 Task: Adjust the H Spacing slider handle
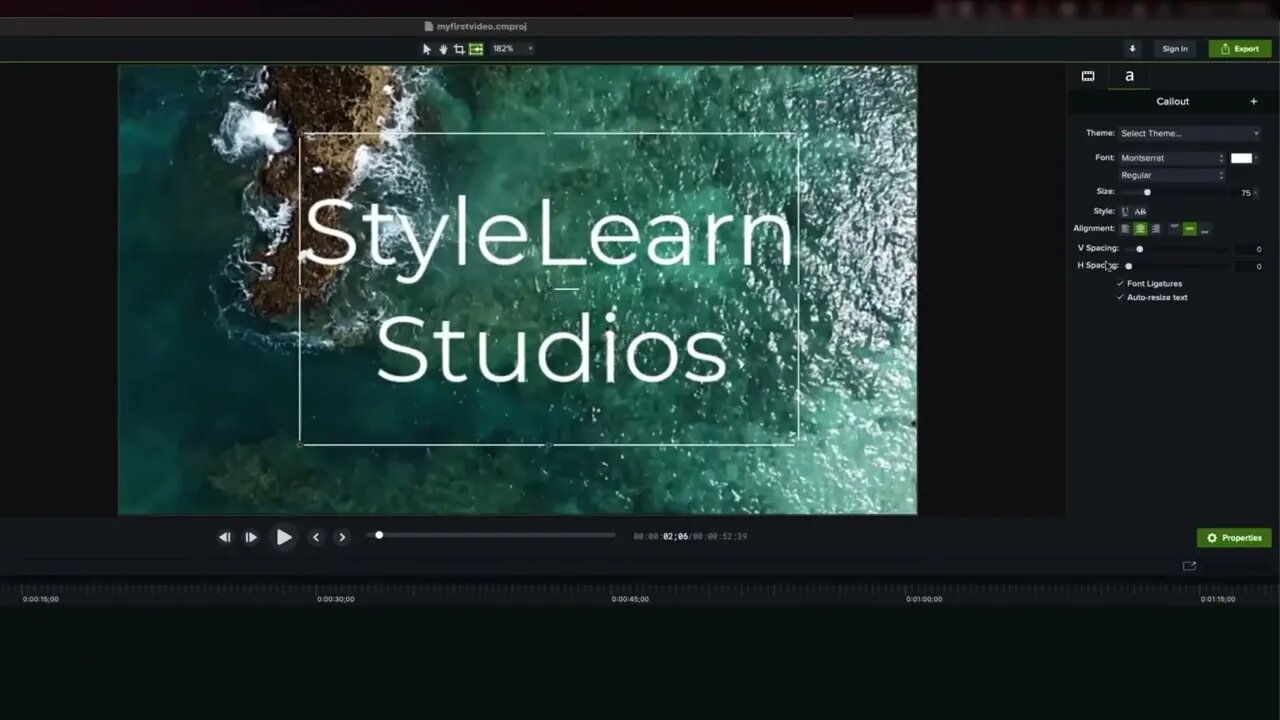pyautogui.click(x=1129, y=266)
